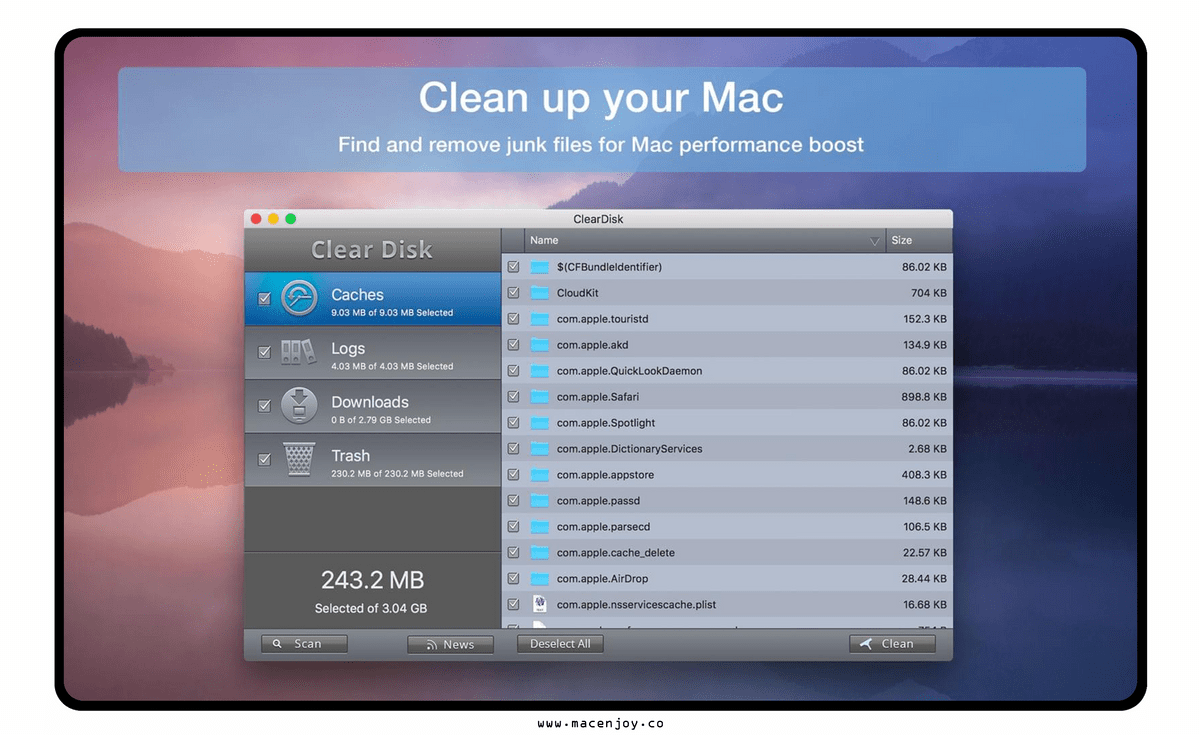This screenshot has height=735, width=1200.
Task: Toggle sort arrow in Name column header
Action: pos(875,241)
